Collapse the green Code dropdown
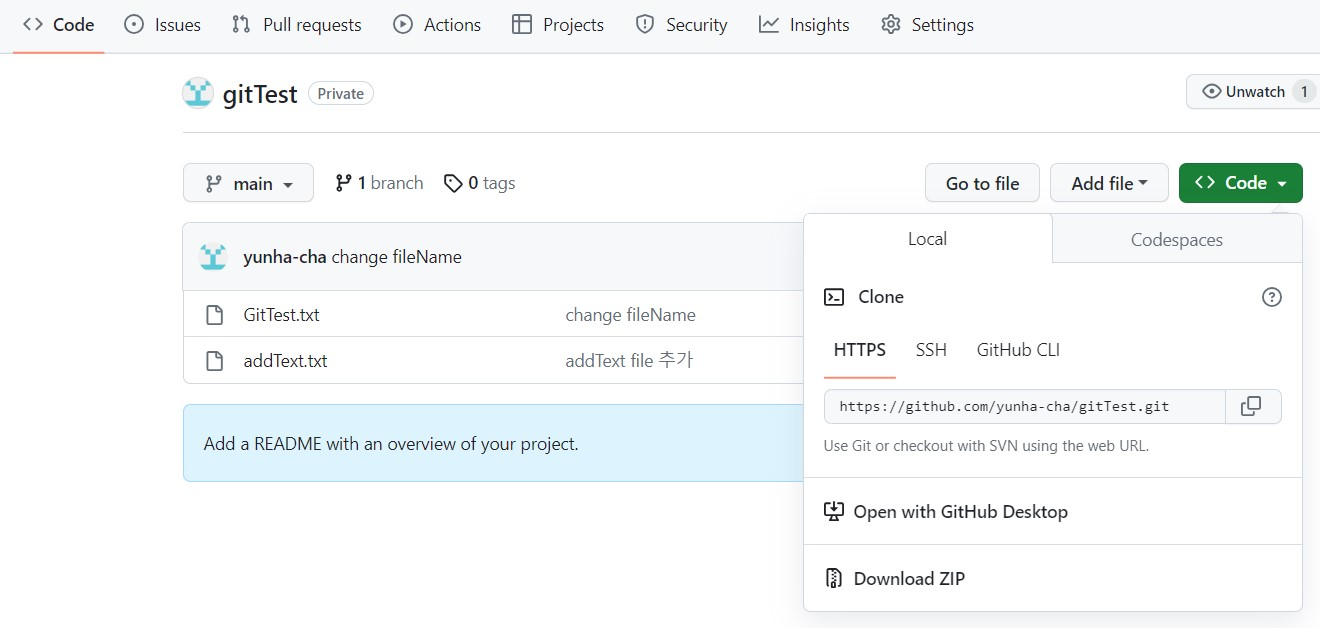 tap(1240, 183)
